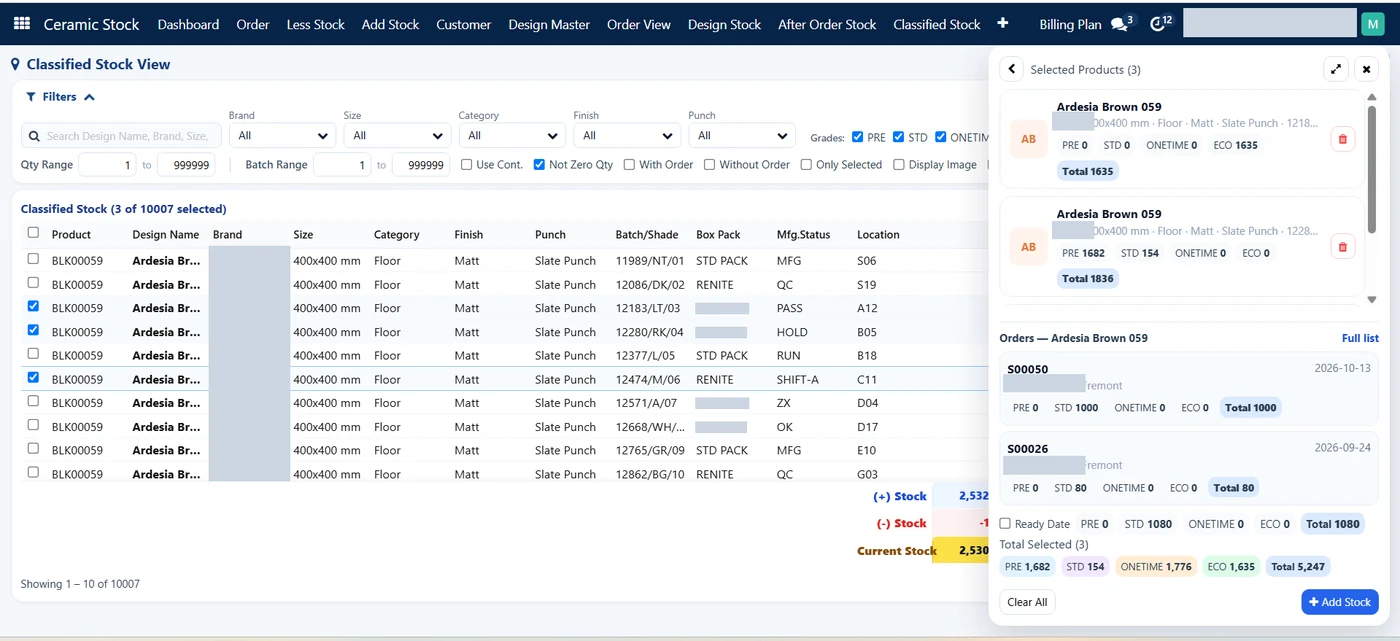Open the Less Stock menu
This screenshot has width=1400, height=641.
(x=315, y=24)
